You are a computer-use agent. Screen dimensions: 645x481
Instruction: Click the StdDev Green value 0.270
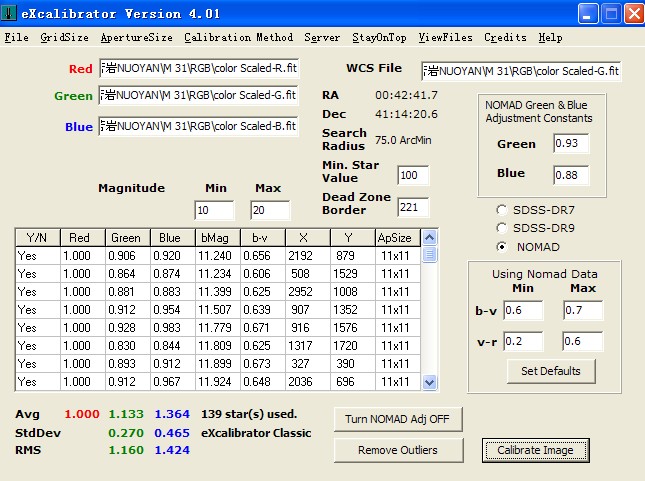point(126,433)
